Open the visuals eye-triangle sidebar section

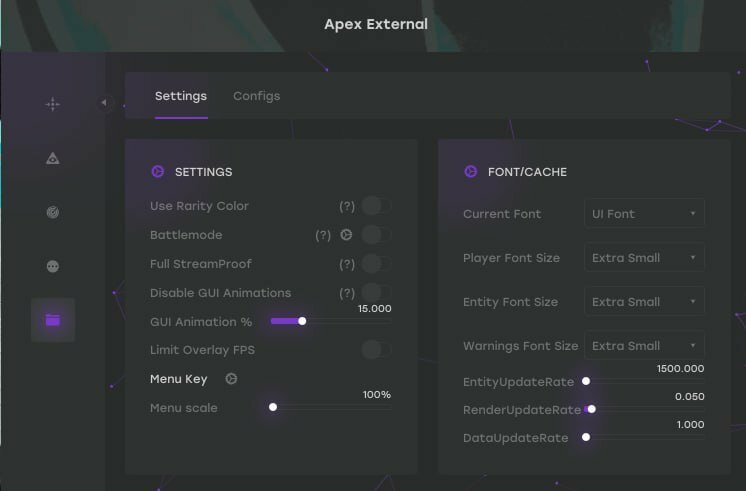click(53, 158)
